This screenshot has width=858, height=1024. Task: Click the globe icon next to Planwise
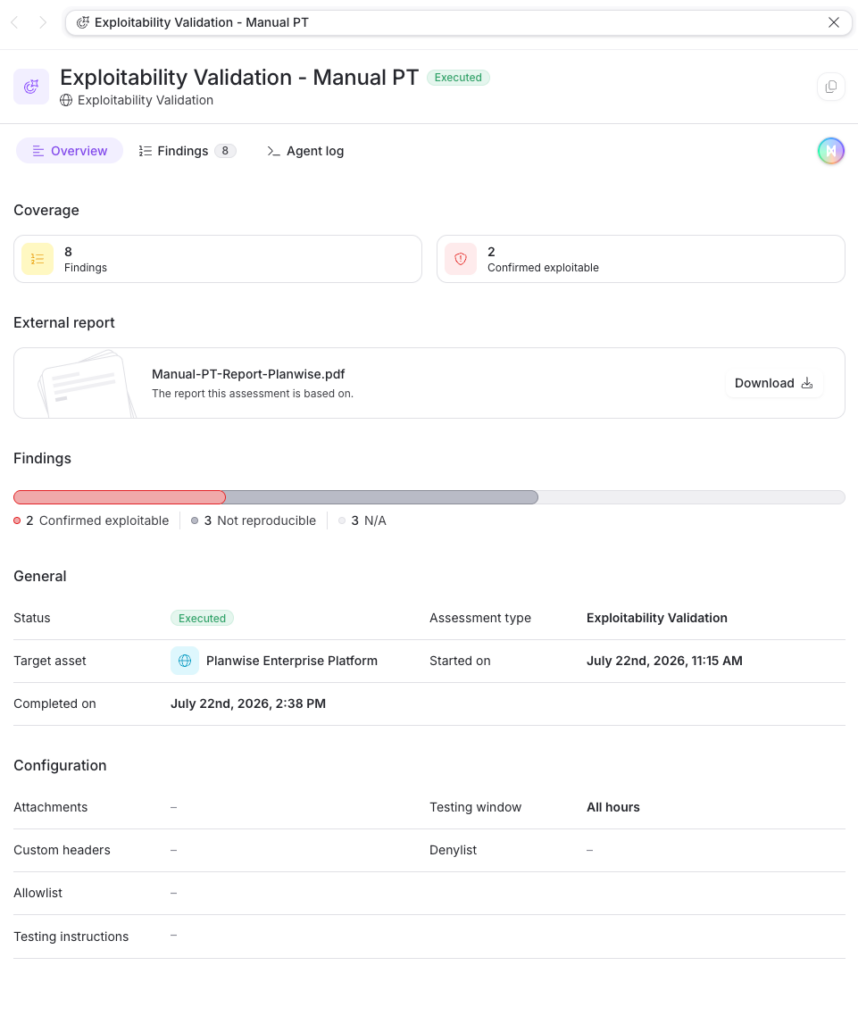click(185, 661)
